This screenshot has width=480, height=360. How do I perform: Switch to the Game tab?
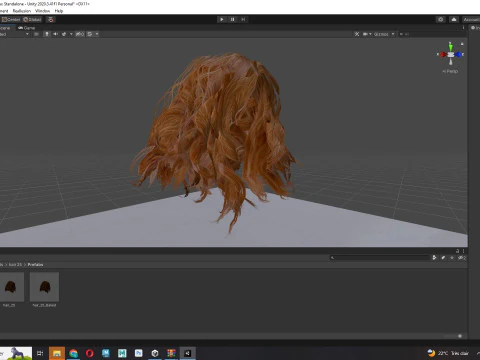(x=27, y=28)
